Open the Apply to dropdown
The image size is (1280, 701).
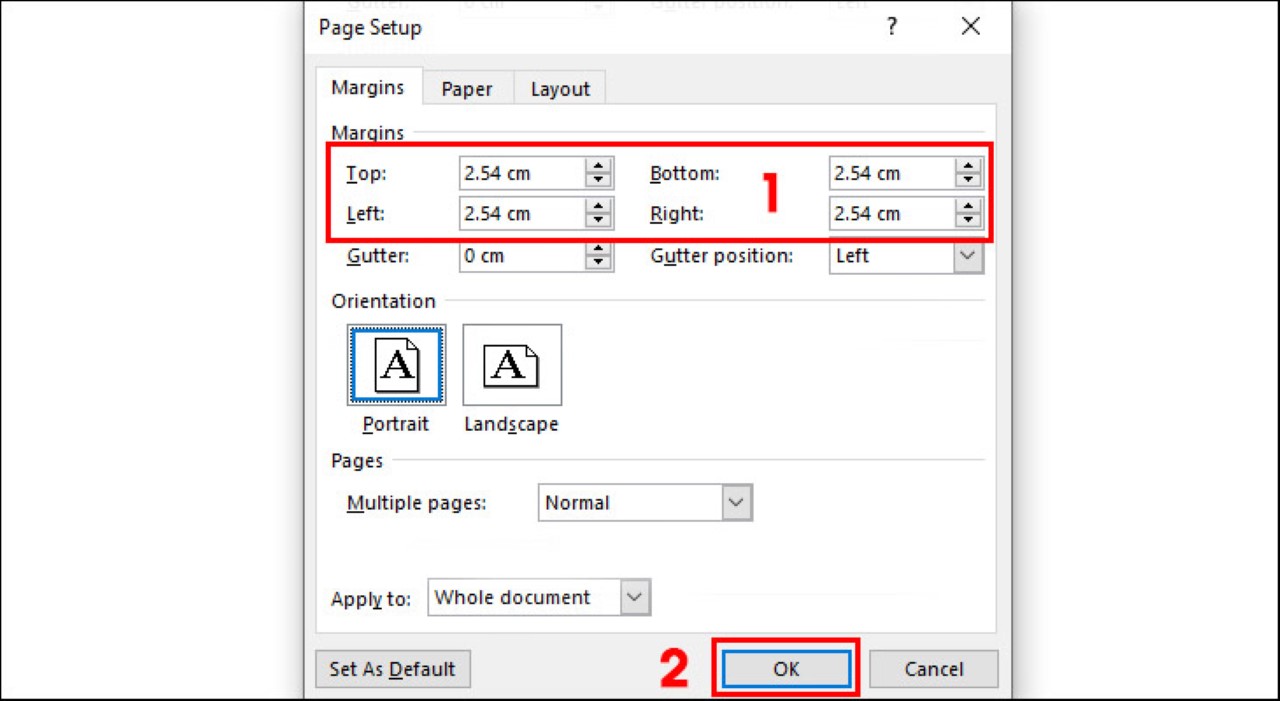point(634,598)
